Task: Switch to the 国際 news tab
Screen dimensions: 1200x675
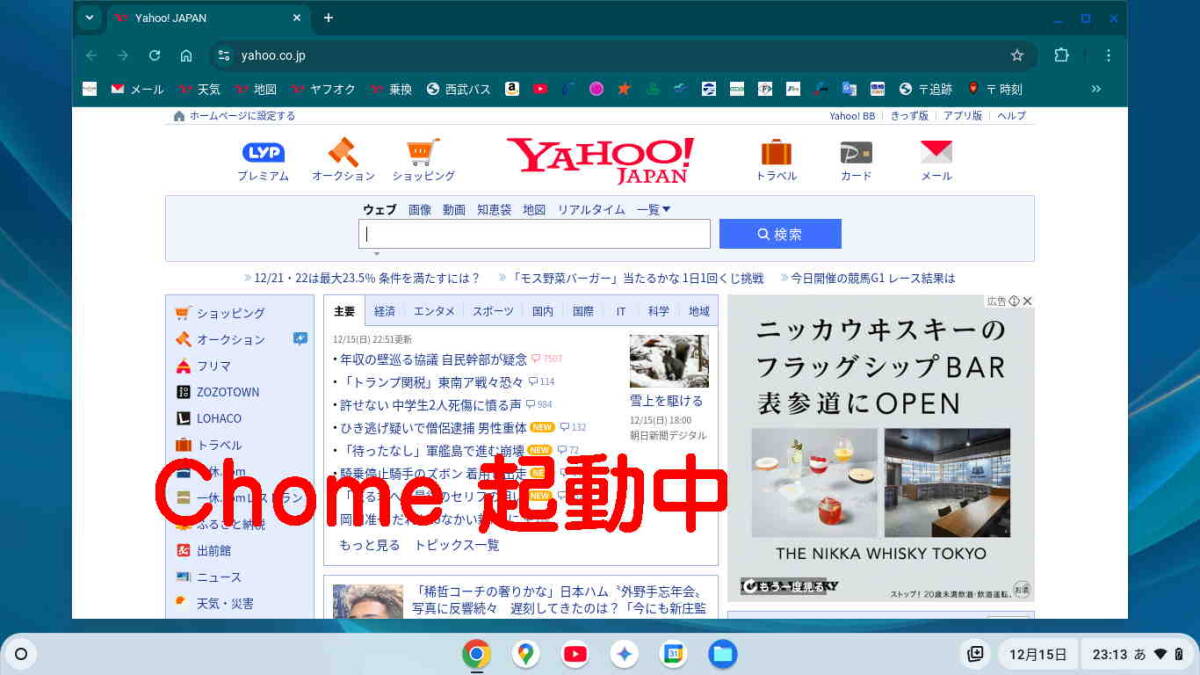Action: coord(583,311)
